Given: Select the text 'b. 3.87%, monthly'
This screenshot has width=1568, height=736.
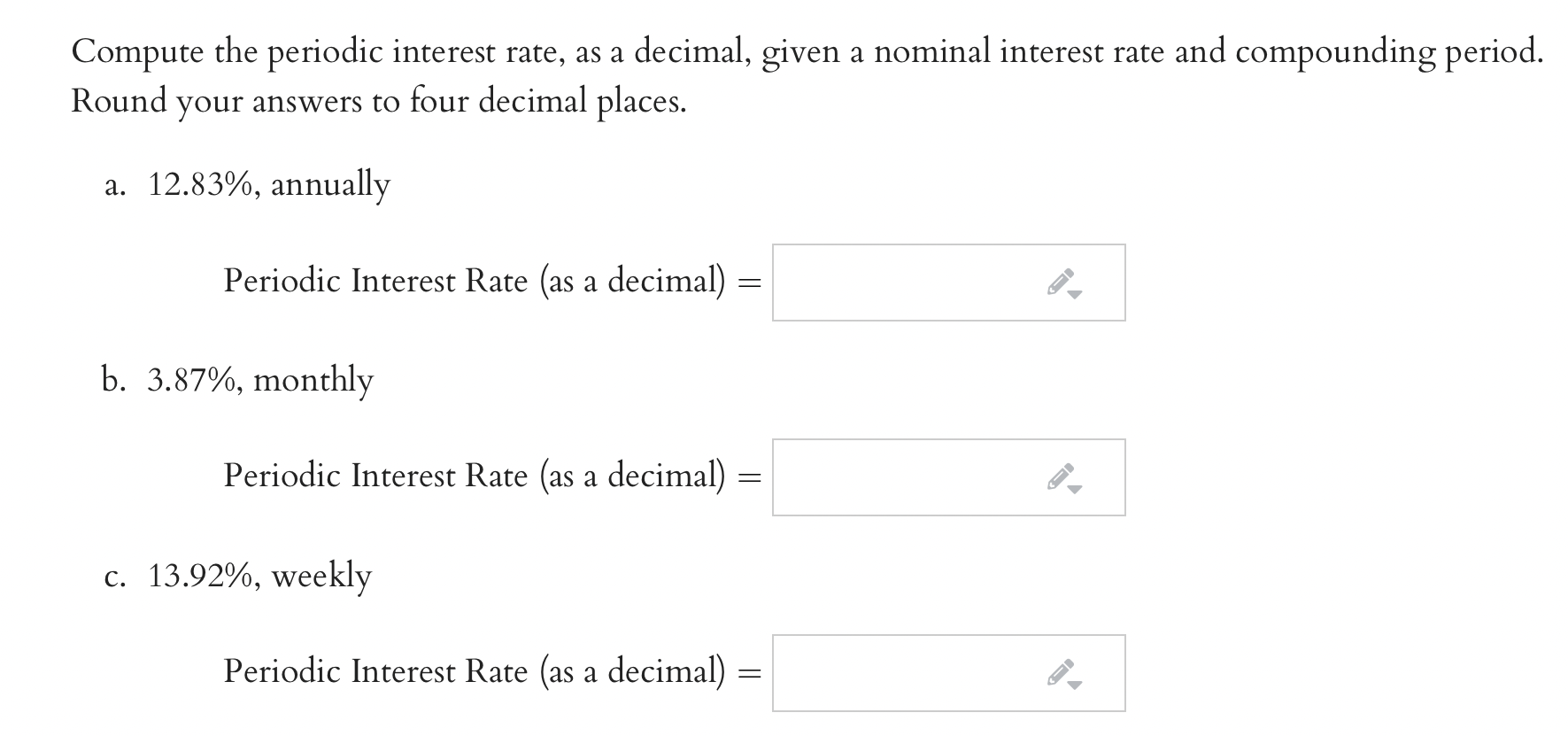Looking at the screenshot, I should point(236,379).
